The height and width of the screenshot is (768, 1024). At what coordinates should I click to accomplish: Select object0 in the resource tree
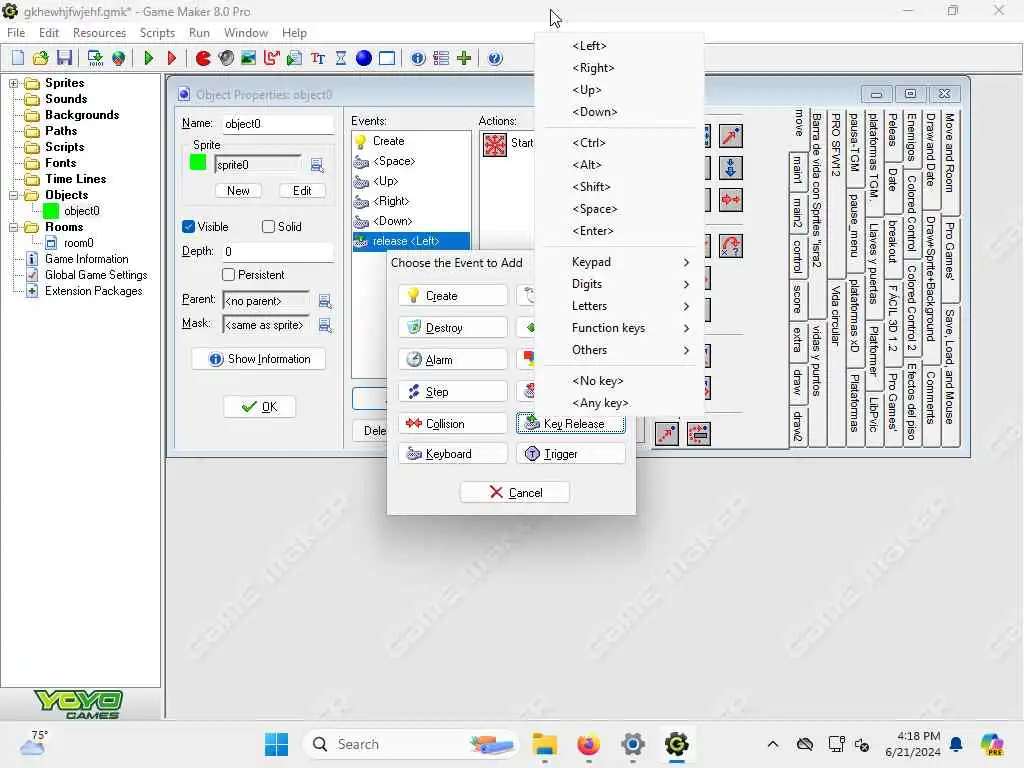(82, 211)
